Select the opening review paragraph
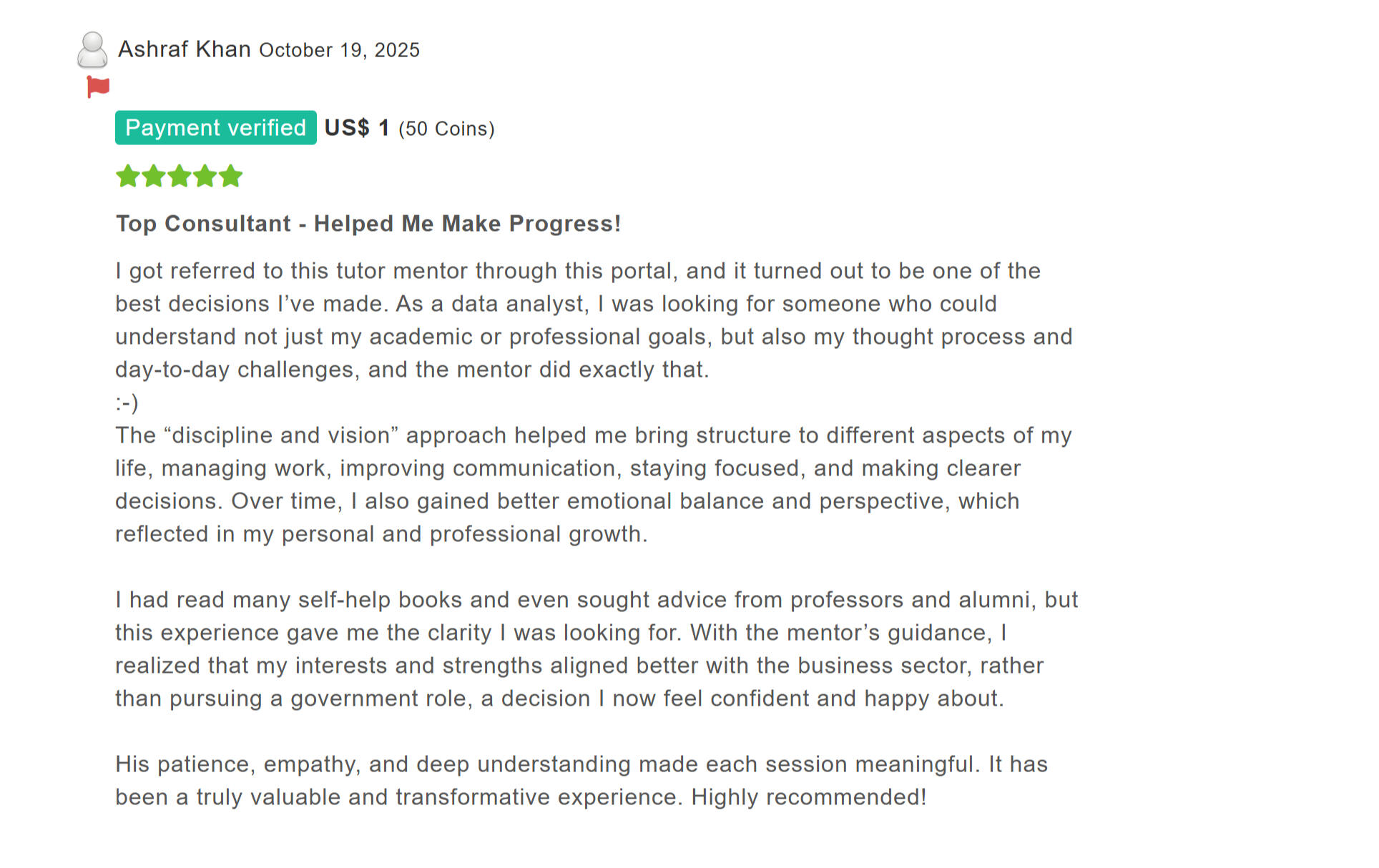 pyautogui.click(x=592, y=320)
